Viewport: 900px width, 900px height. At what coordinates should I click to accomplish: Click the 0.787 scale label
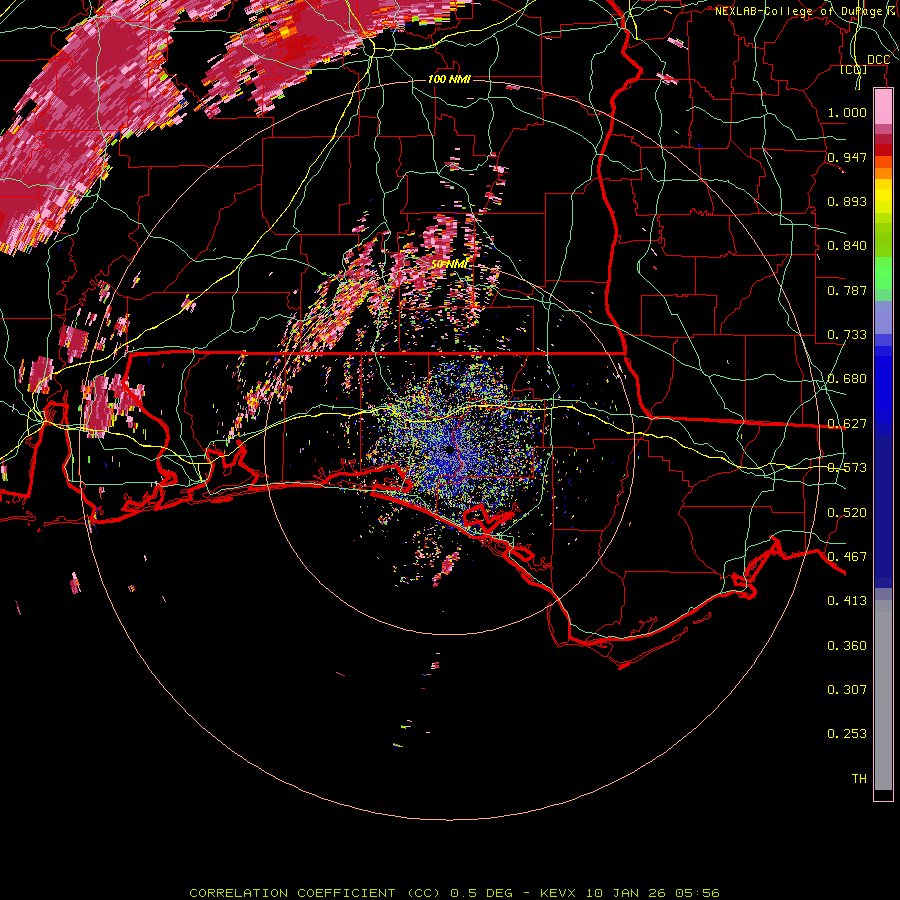click(847, 290)
